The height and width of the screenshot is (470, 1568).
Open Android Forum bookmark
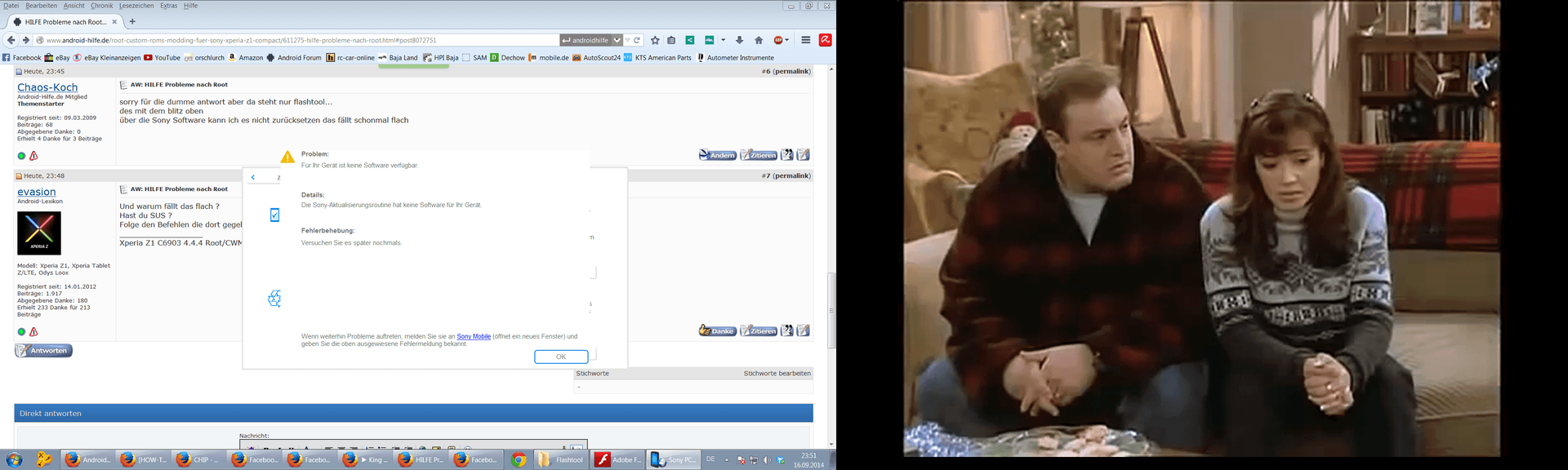294,58
